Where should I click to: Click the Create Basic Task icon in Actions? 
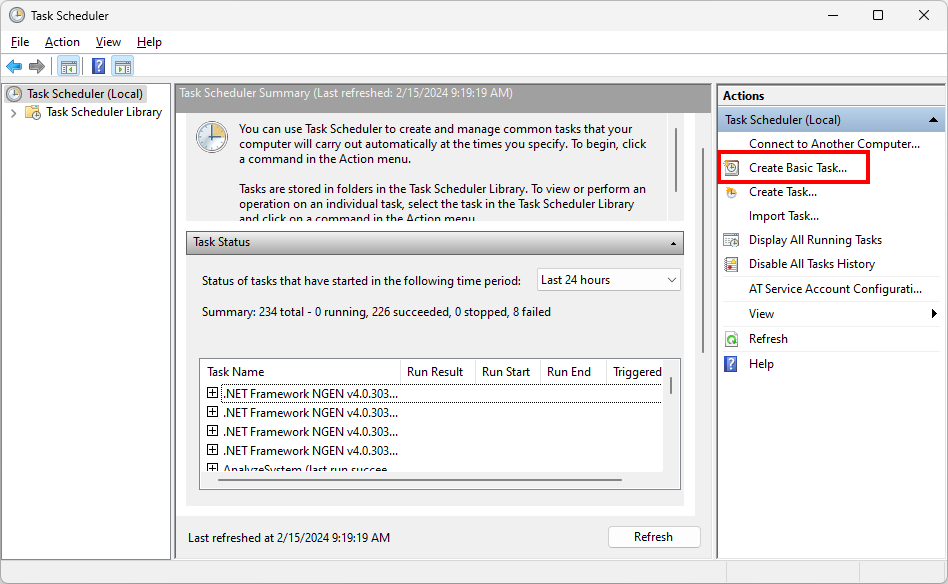point(732,167)
